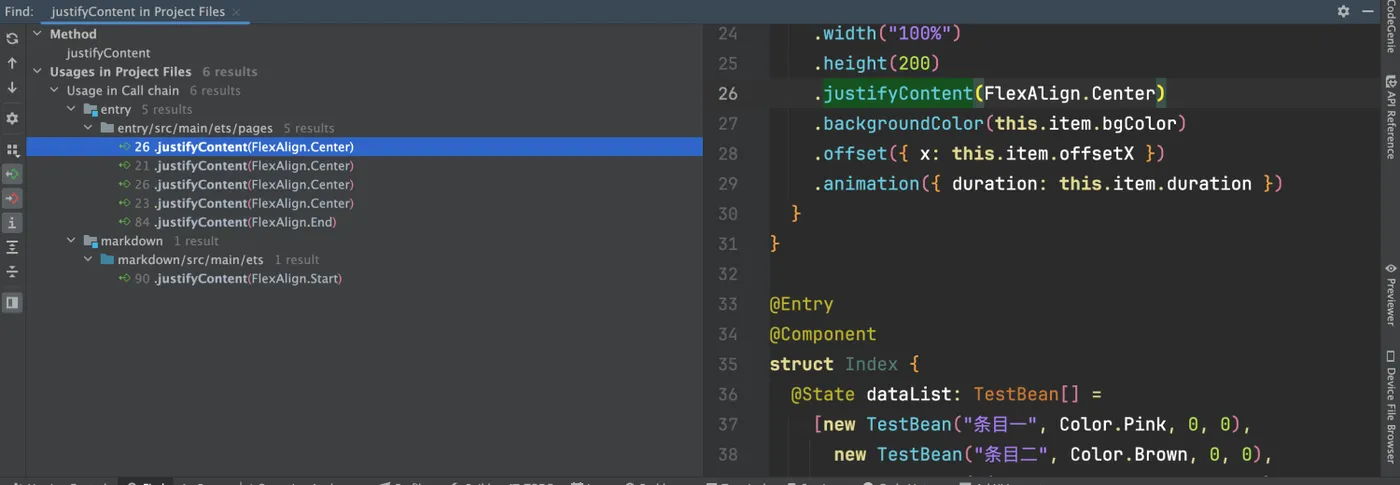The image size is (1400, 485).
Task: Rerun the find usages search
Action: [x=12, y=38]
